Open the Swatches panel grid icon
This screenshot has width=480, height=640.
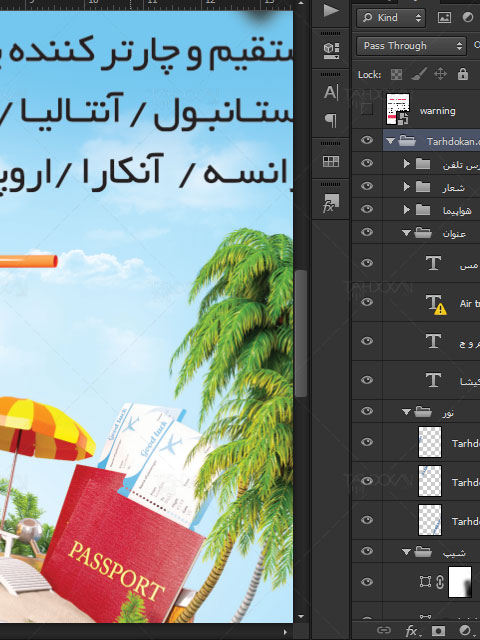point(331,161)
